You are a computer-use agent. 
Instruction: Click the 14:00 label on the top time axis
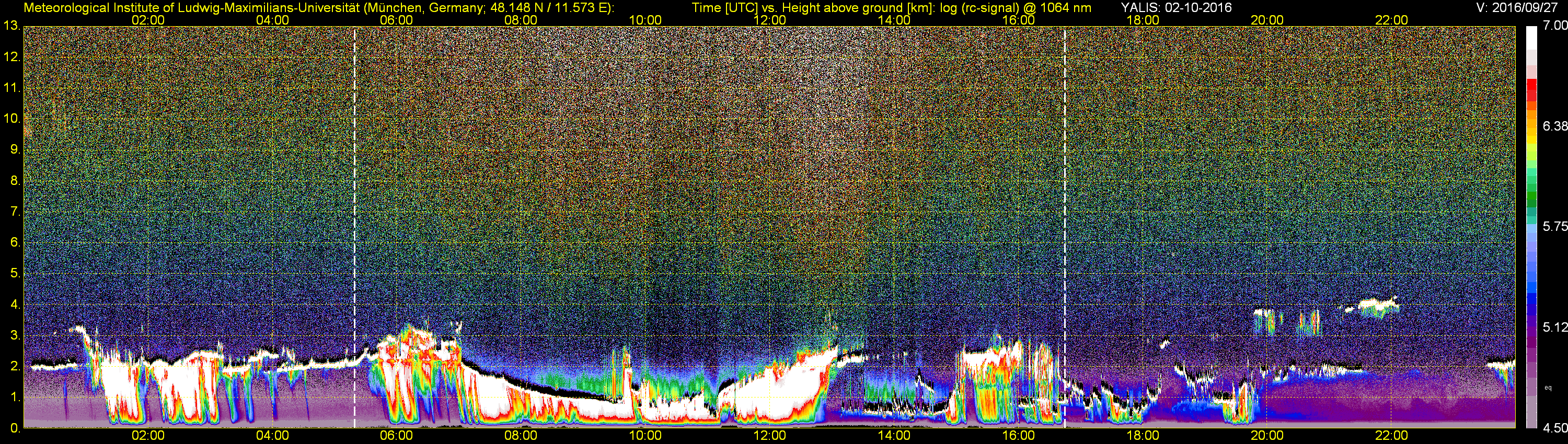pyautogui.click(x=894, y=20)
